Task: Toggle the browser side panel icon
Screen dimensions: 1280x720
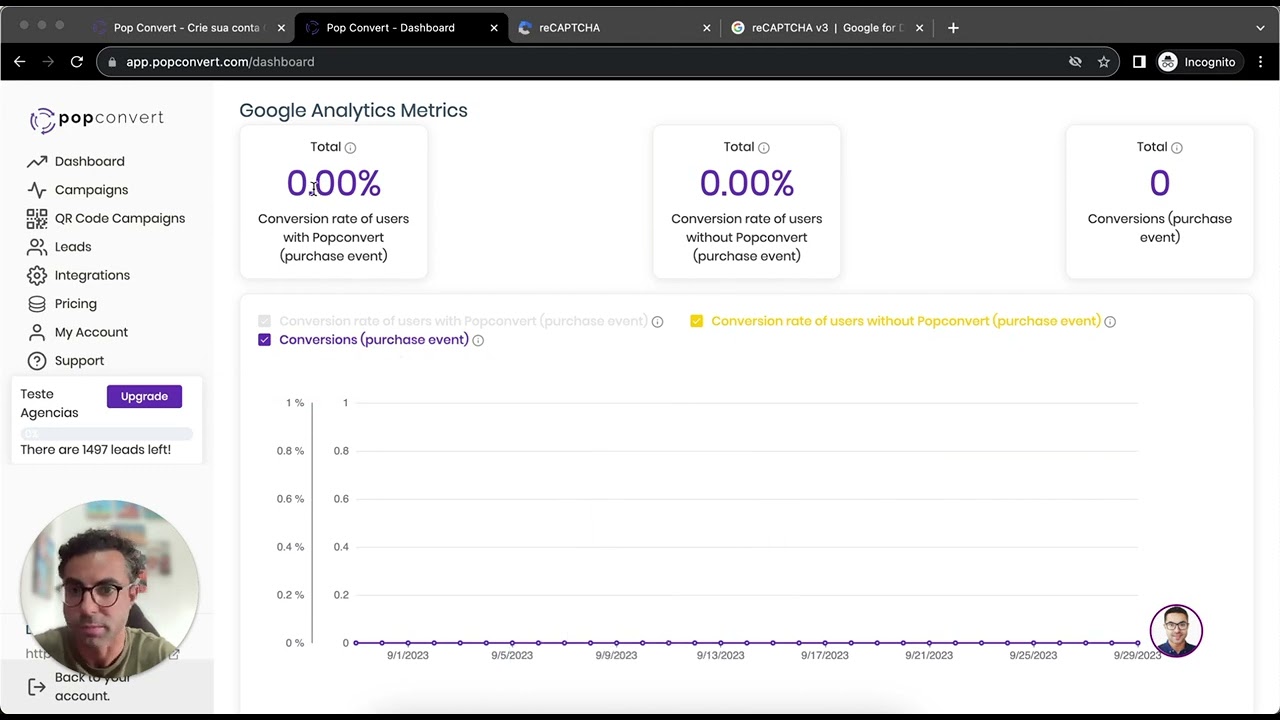Action: [x=1139, y=62]
